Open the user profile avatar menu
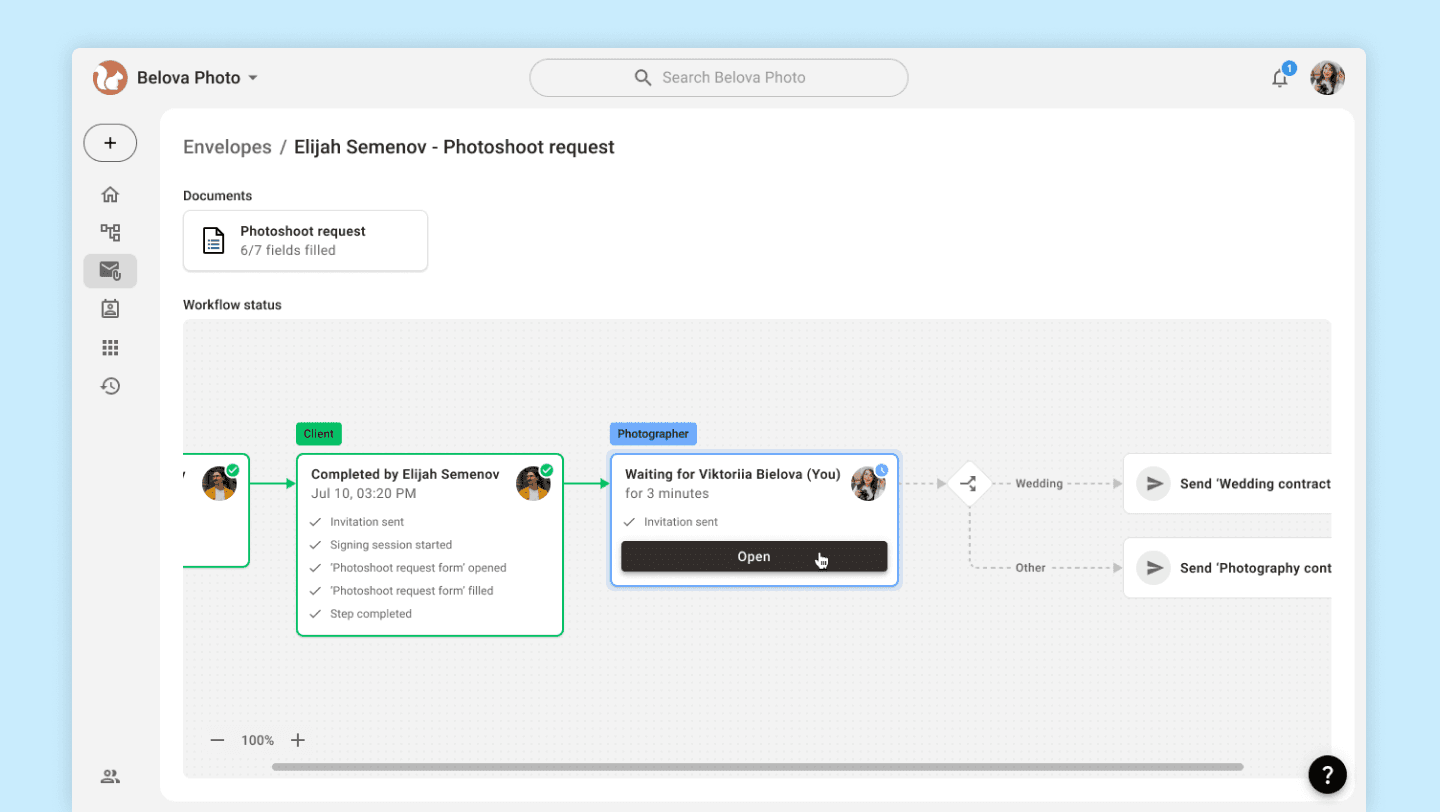1440x812 pixels. (1327, 78)
